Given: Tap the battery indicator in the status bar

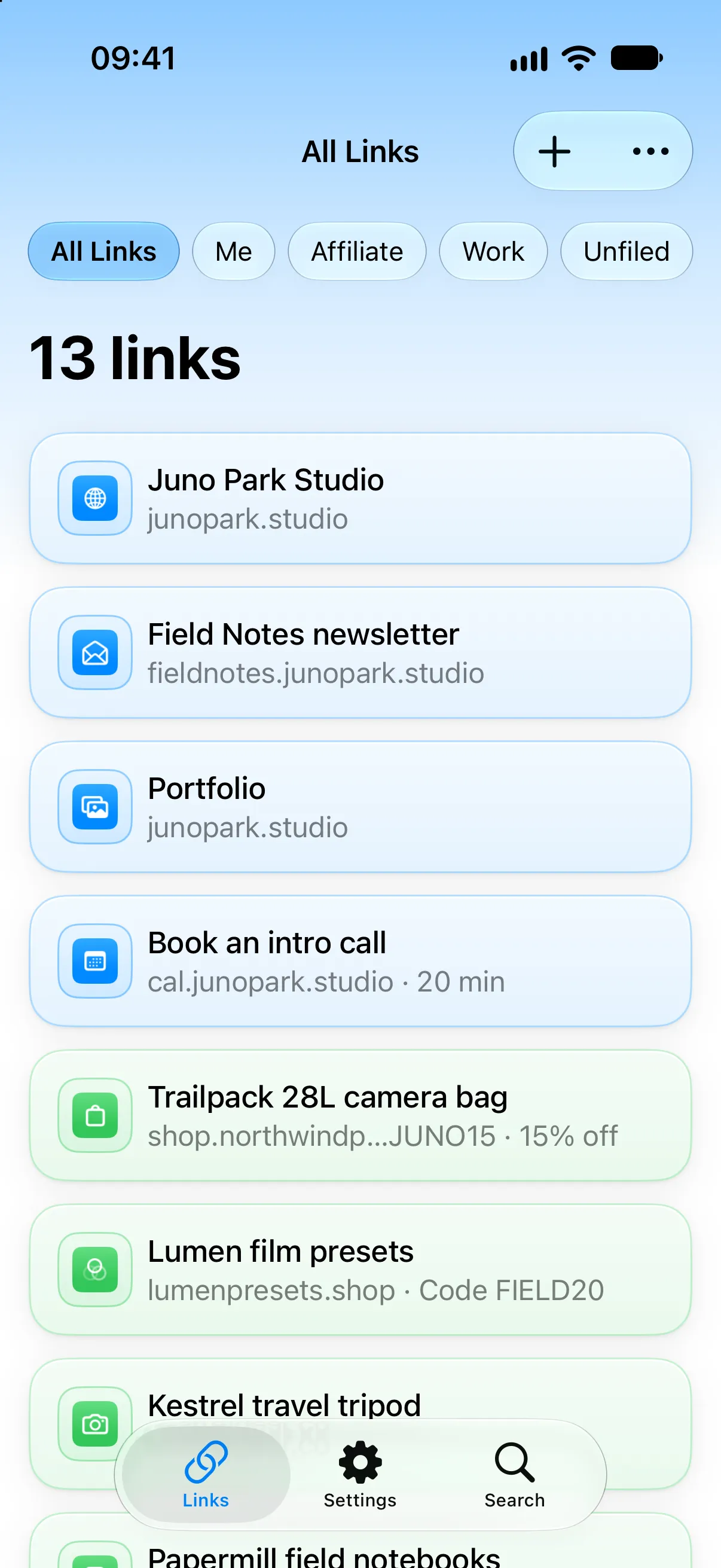Looking at the screenshot, I should [x=637, y=59].
